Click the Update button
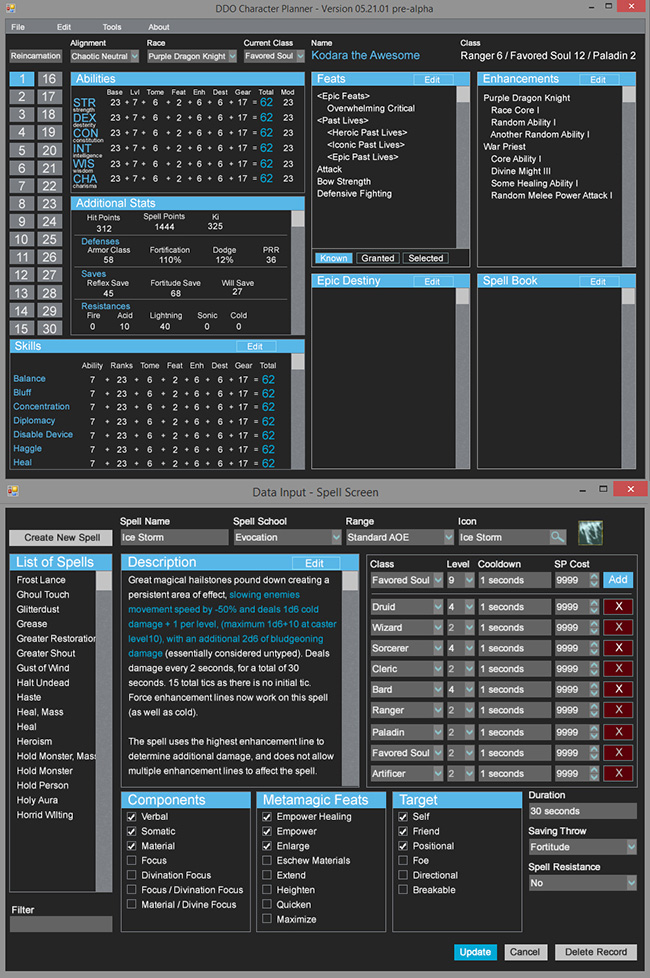Screen dimensions: 650x978 475,952
